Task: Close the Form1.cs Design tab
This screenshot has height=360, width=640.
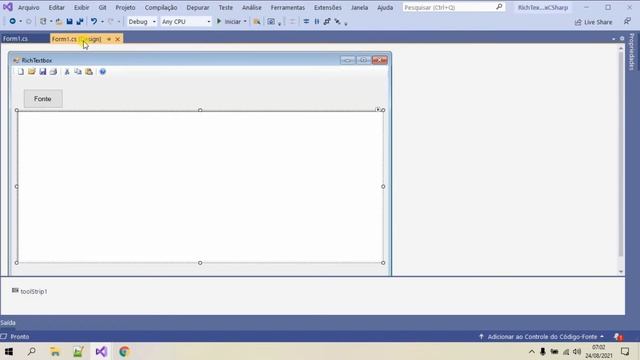Action: 118,39
